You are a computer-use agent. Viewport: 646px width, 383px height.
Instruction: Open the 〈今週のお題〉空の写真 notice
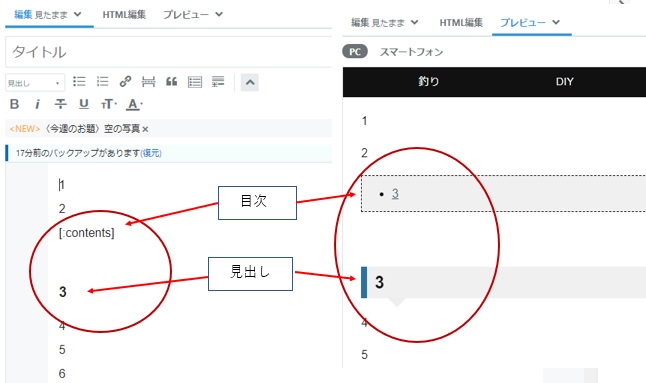(91, 129)
